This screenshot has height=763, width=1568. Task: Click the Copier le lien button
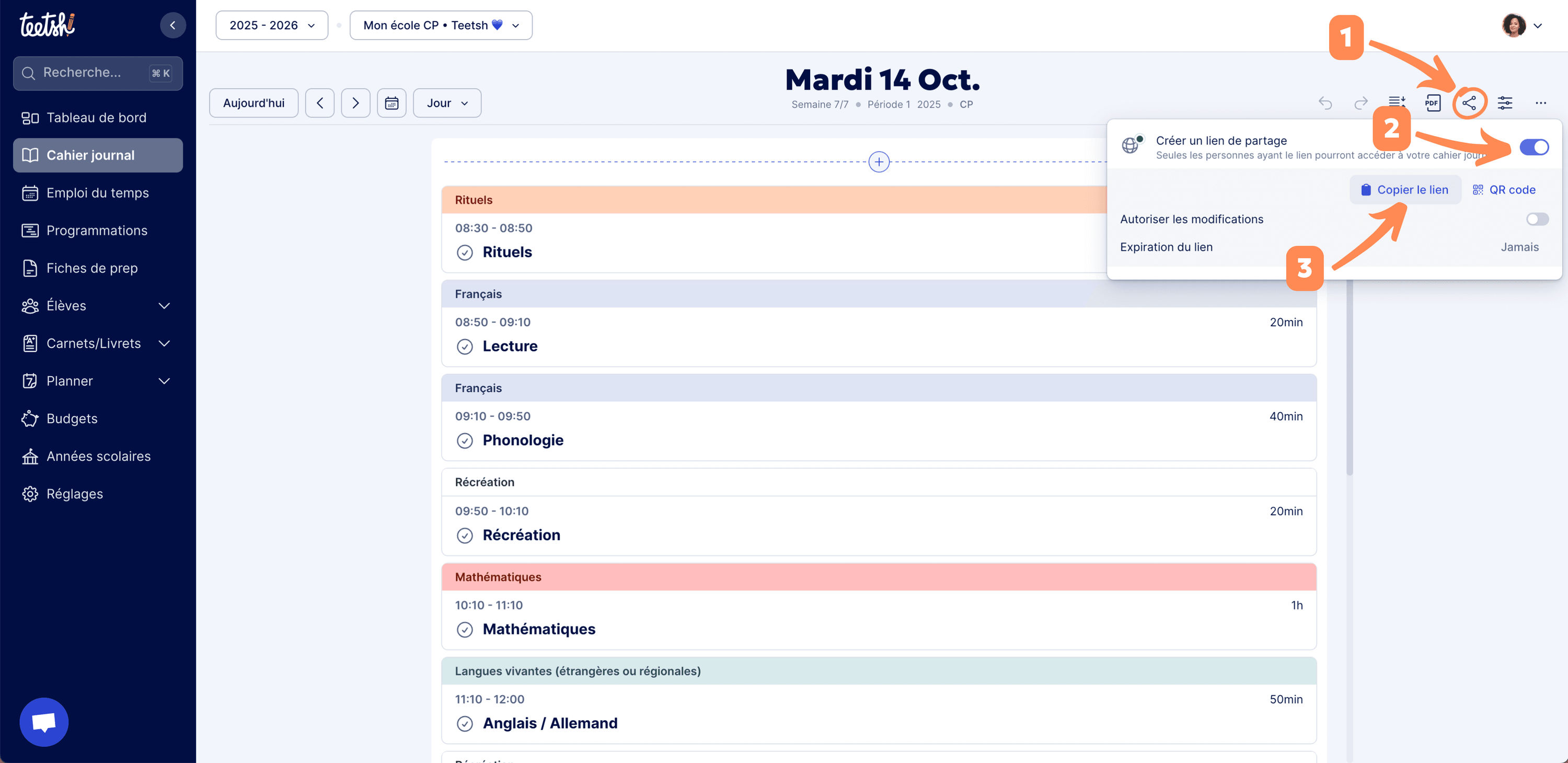tap(1405, 190)
